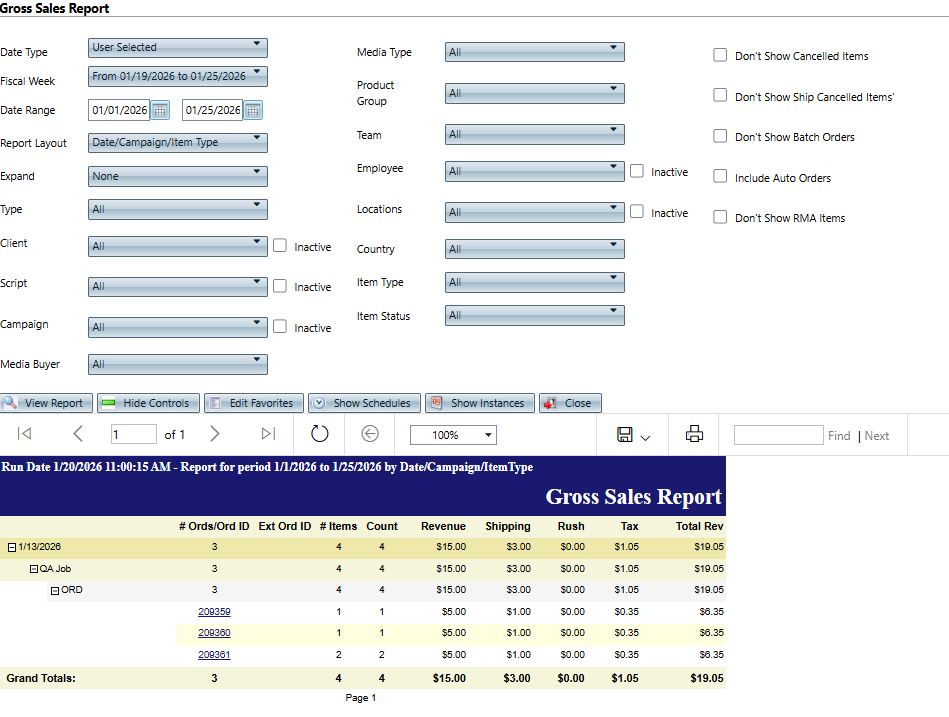The image size is (949, 717).
Task: Click the back to parent report icon
Action: coord(370,434)
